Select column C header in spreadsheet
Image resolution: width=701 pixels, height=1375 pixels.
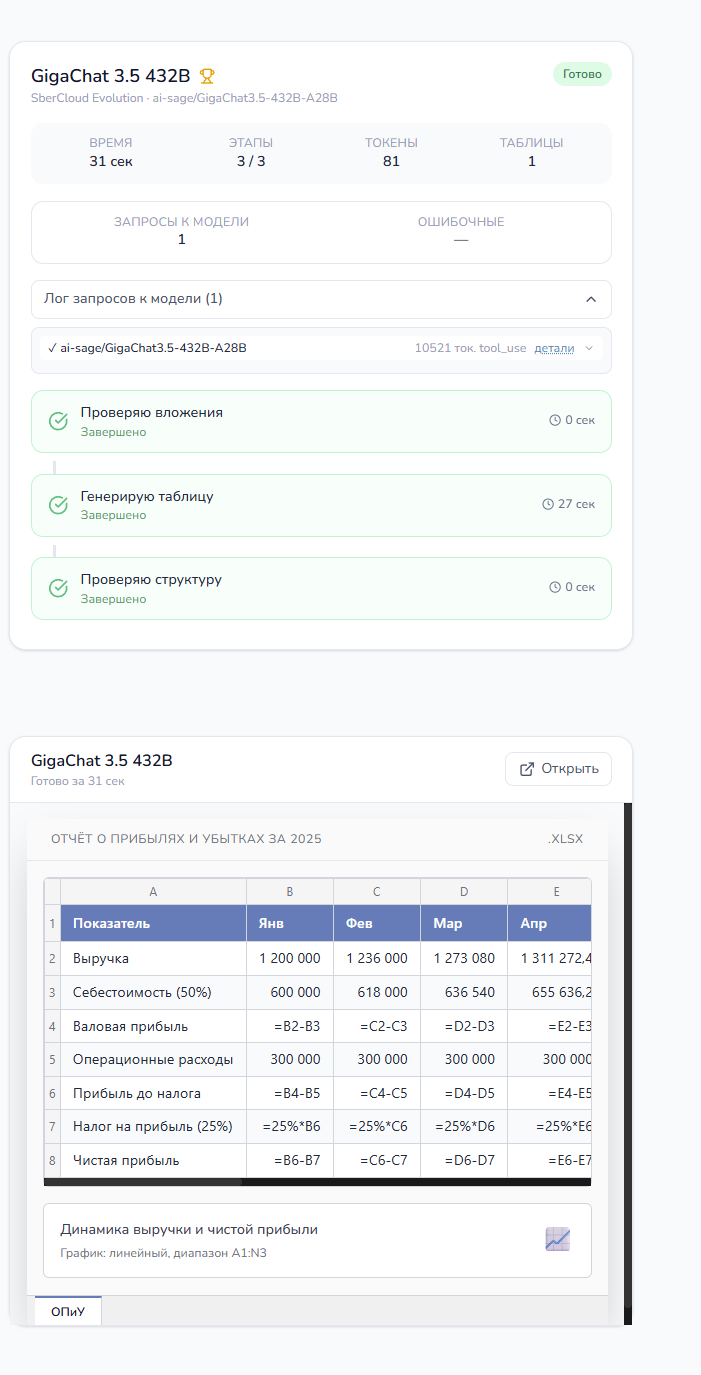[377, 892]
